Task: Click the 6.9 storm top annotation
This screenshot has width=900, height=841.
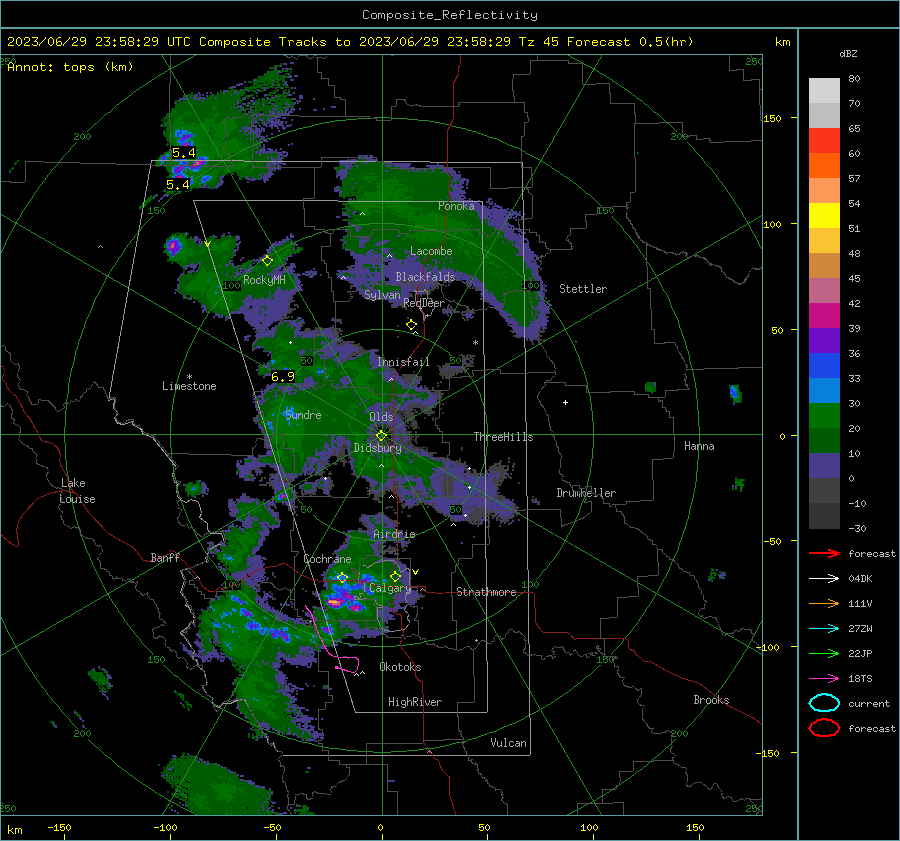Action: click(x=283, y=377)
